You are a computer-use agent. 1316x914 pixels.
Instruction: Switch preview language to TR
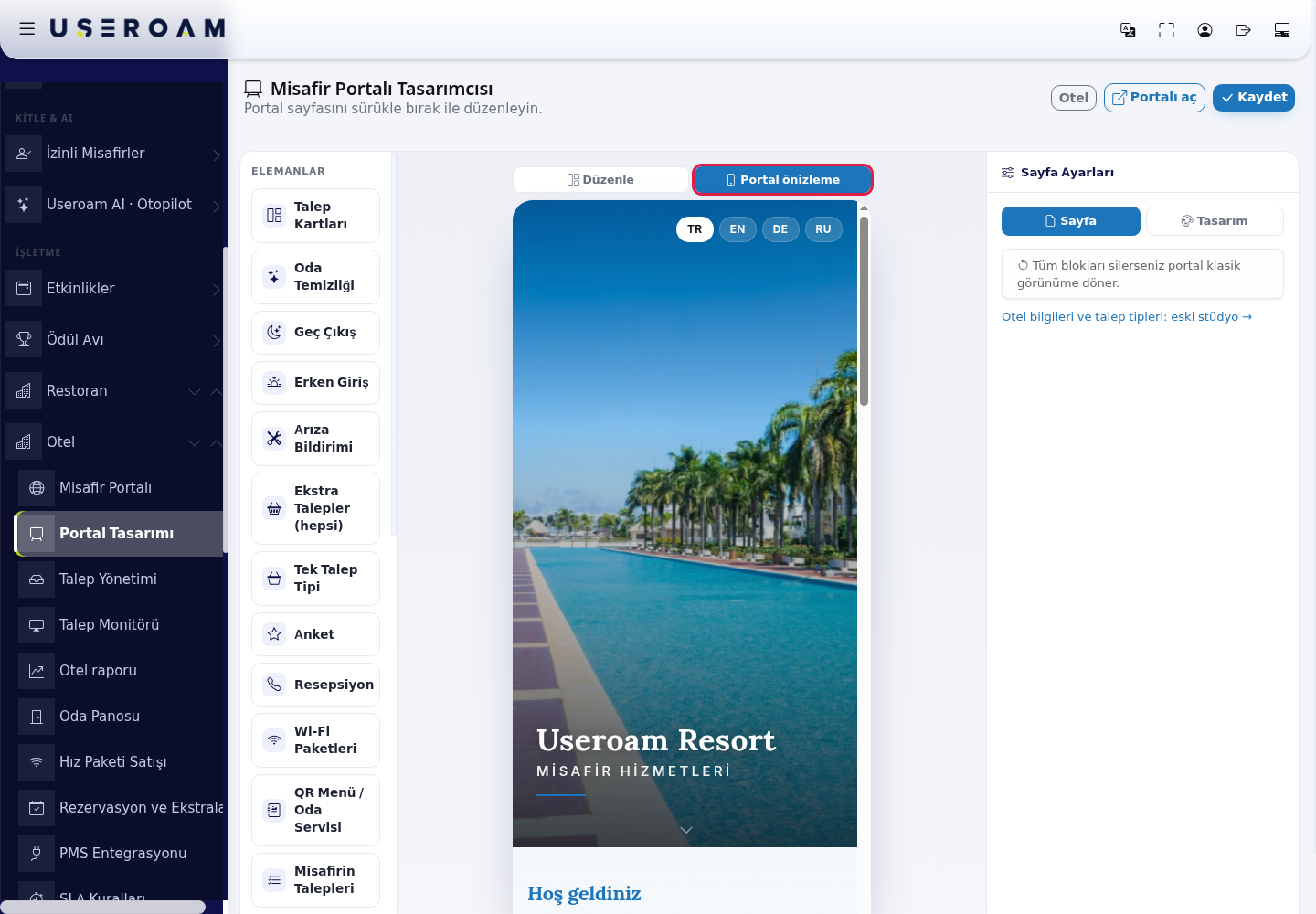click(x=695, y=229)
